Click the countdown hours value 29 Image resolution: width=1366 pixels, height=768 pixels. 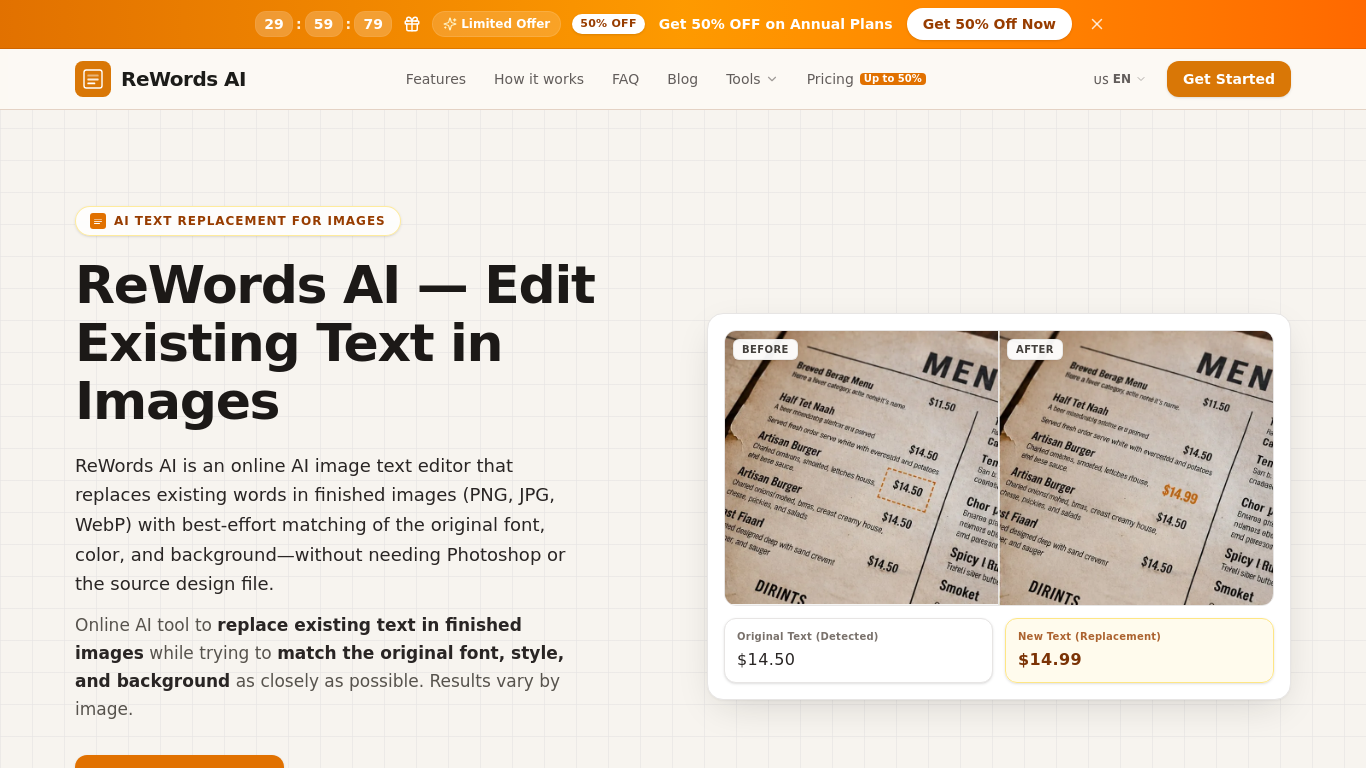point(274,24)
